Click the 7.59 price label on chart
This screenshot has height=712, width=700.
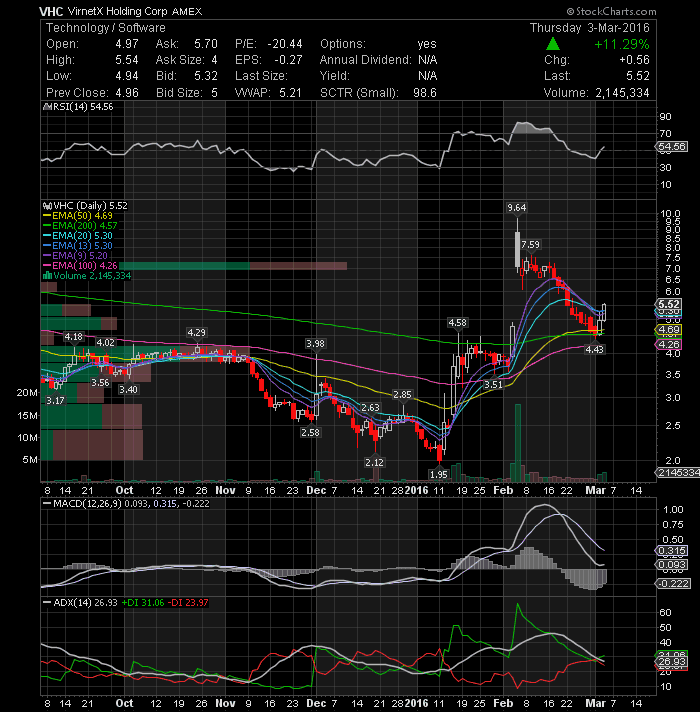pyautogui.click(x=530, y=245)
